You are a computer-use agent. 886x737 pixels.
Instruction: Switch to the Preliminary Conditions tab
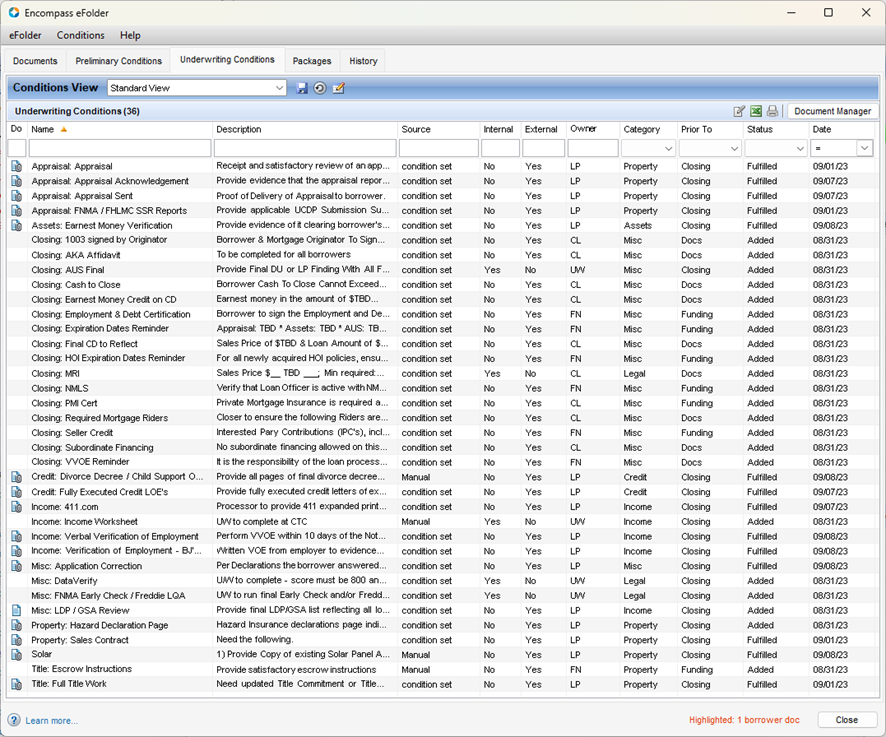tap(118, 61)
